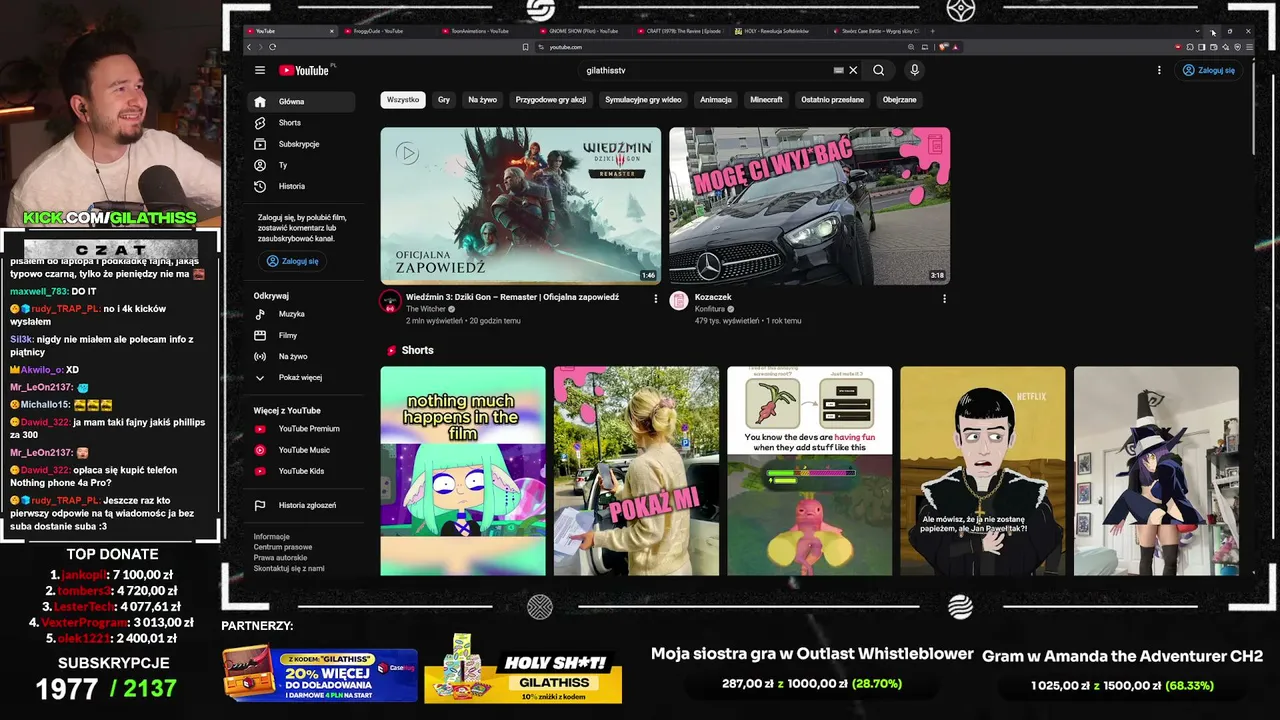Viewport: 1280px width, 720px height.
Task: Select the Przygodowe gry akcji chip
Action: click(x=551, y=100)
